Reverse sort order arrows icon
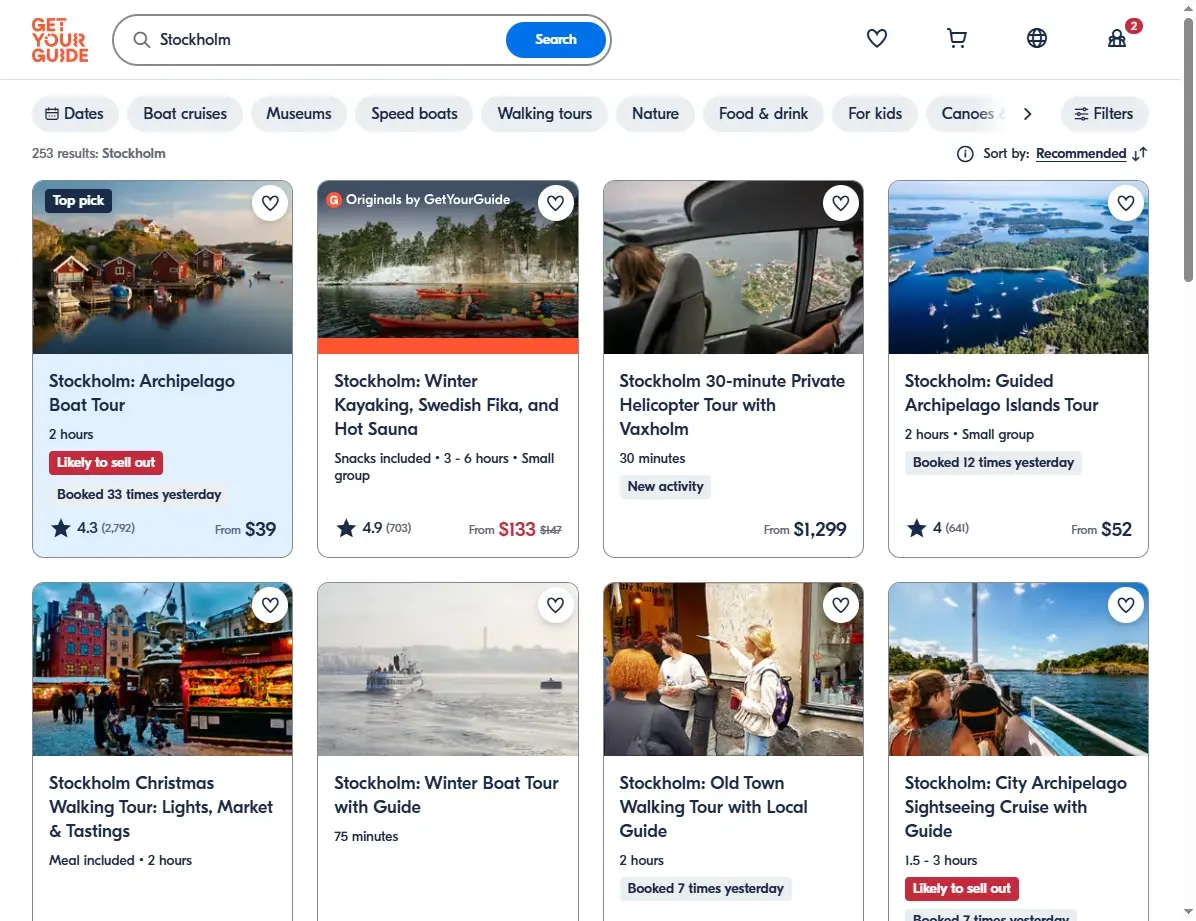The height and width of the screenshot is (921, 1196). point(1140,154)
